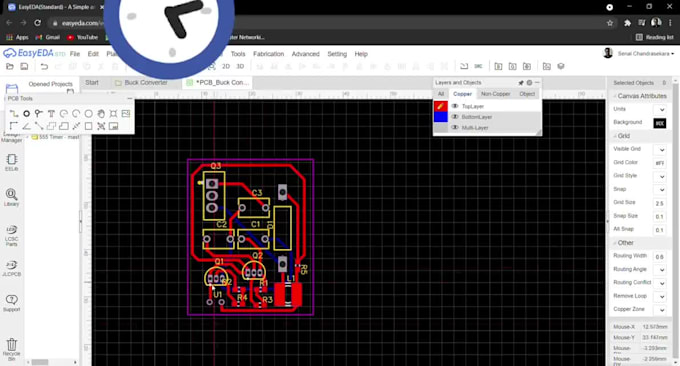
Task: Click the Routing Width input field
Action: coord(660,257)
